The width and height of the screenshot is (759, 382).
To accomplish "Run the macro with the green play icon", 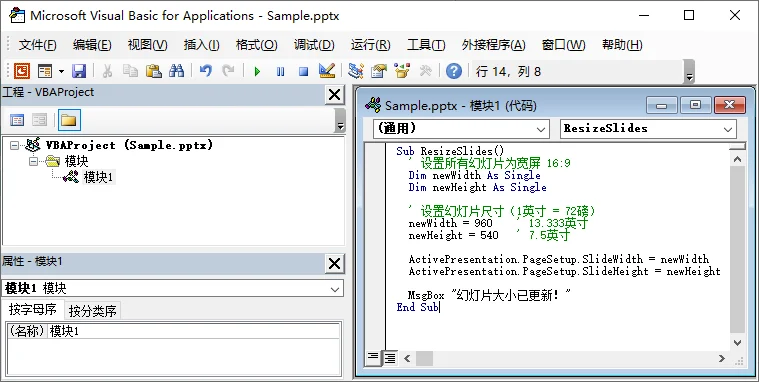I will (x=257, y=72).
